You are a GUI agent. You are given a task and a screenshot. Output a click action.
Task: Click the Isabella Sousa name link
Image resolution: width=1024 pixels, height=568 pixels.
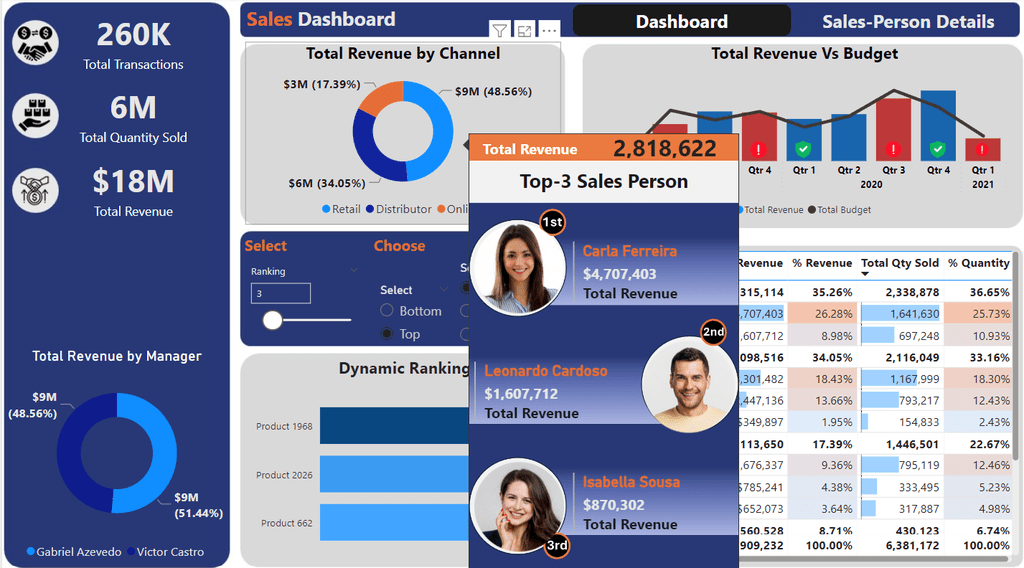coord(631,482)
